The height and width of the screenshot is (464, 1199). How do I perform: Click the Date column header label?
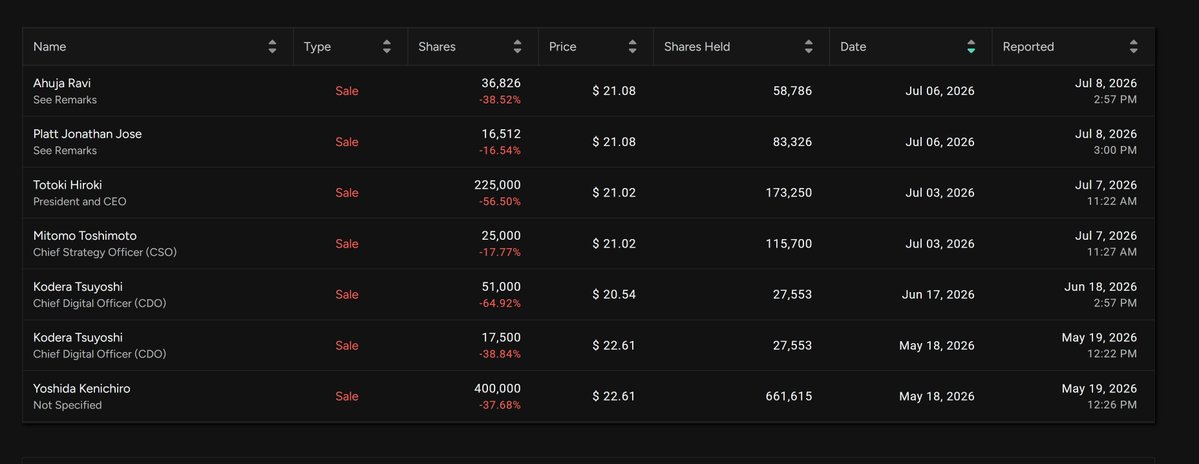[853, 47]
